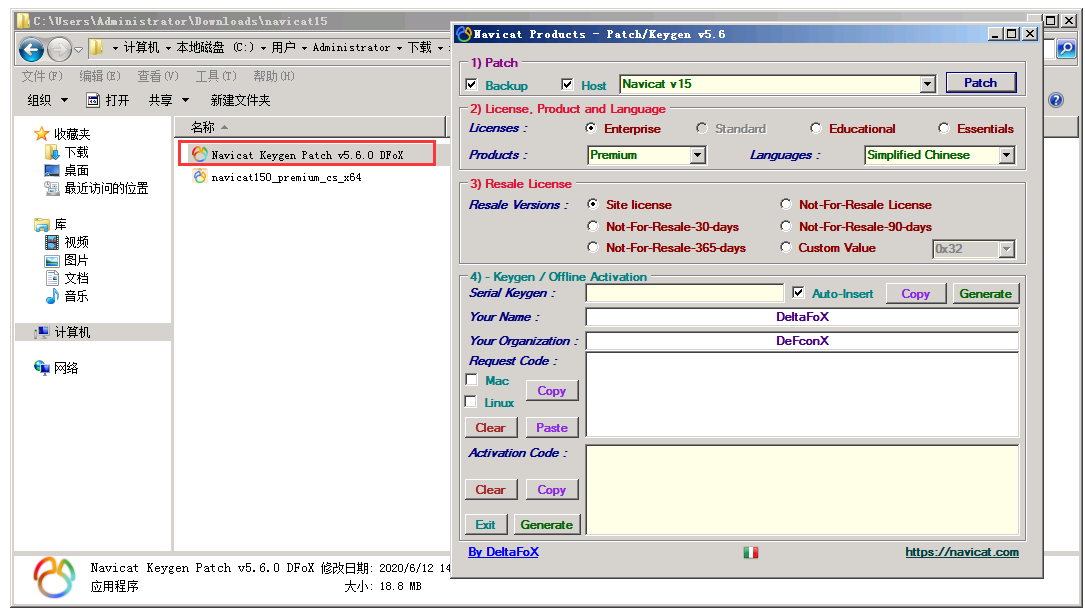Select the Essentials license radio button
The width and height of the screenshot is (1085, 611).
coord(944,128)
